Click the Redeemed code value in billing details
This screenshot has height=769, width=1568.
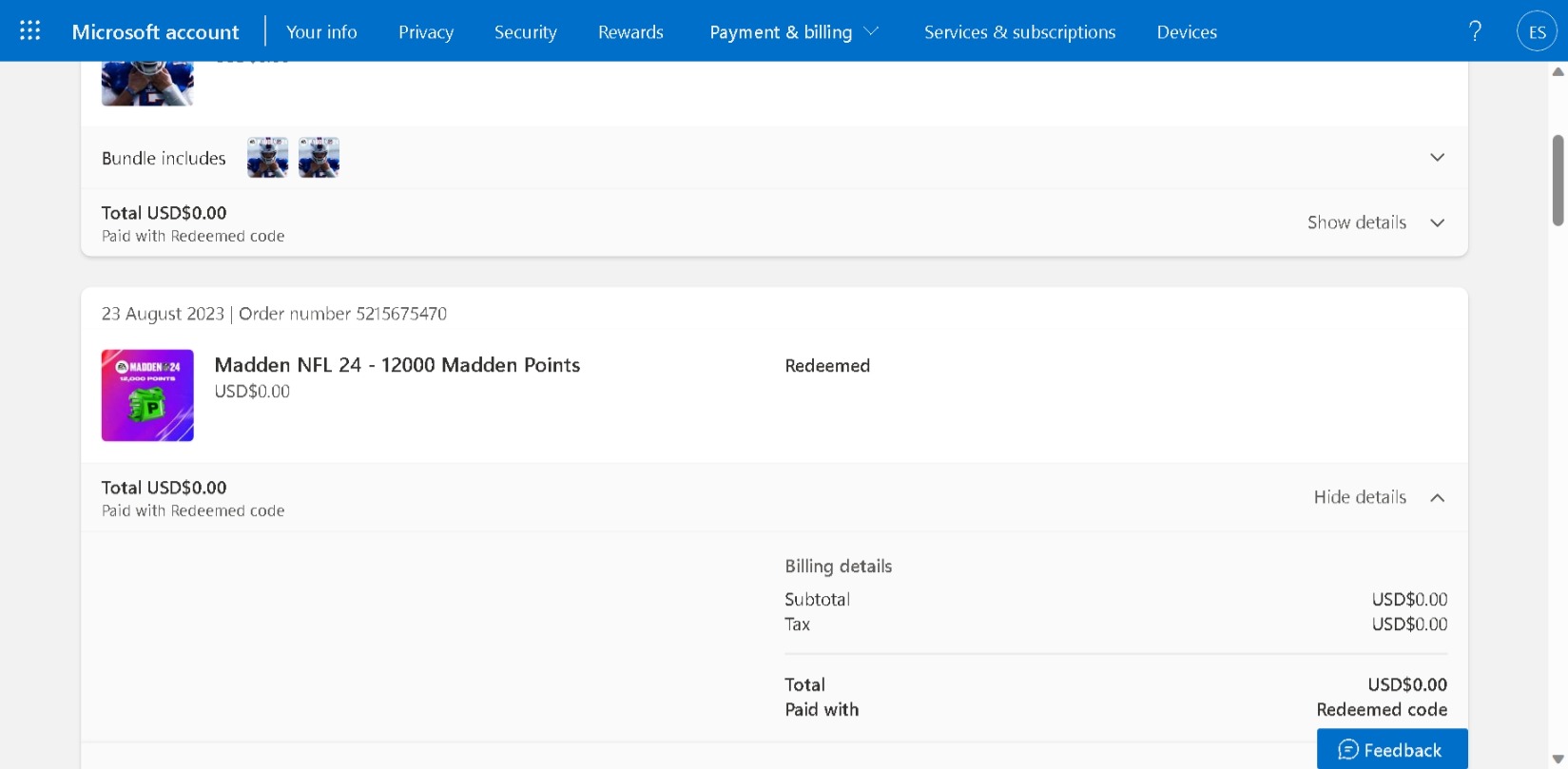1382,709
